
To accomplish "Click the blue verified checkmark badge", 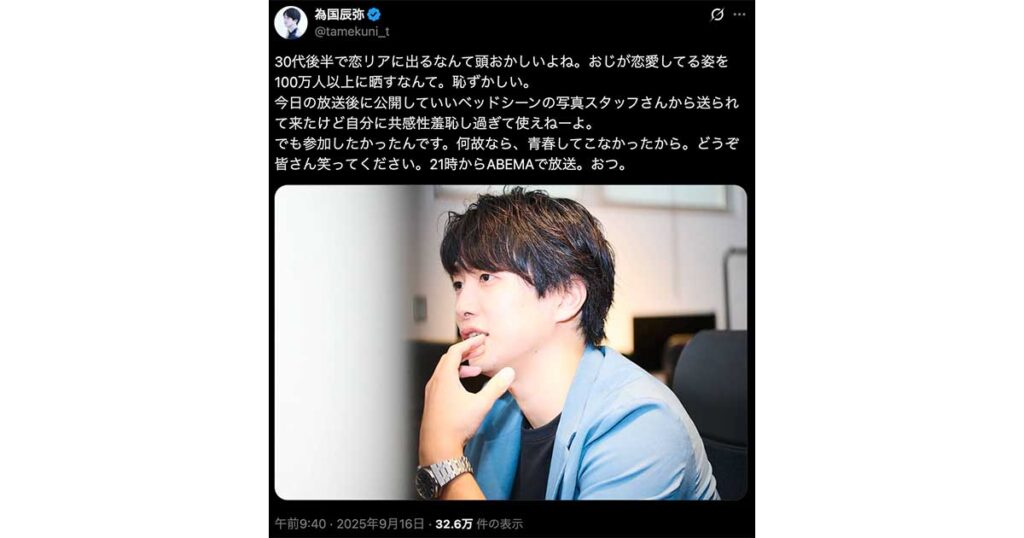I will pyautogui.click(x=374, y=14).
